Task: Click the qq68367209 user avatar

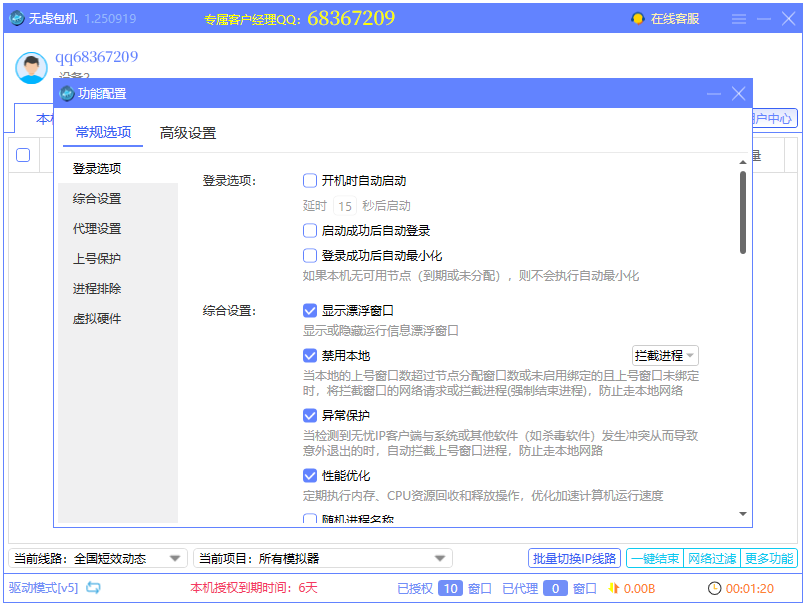Action: coord(30,66)
